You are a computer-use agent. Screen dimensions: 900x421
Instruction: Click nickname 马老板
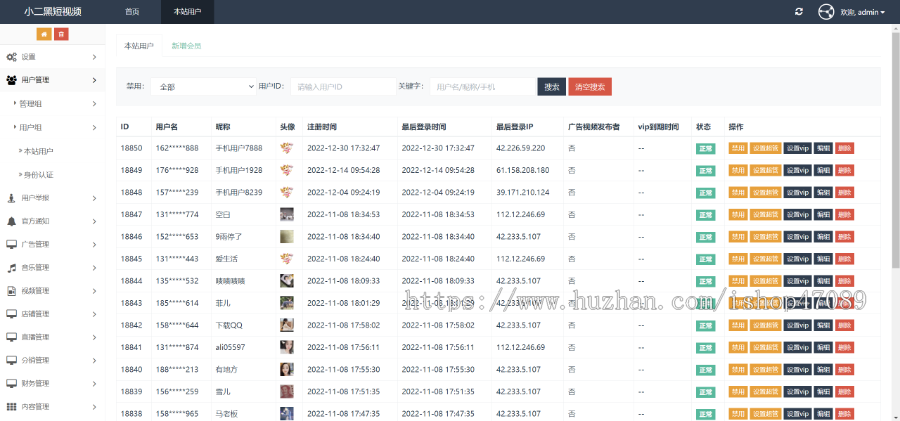click(x=226, y=414)
